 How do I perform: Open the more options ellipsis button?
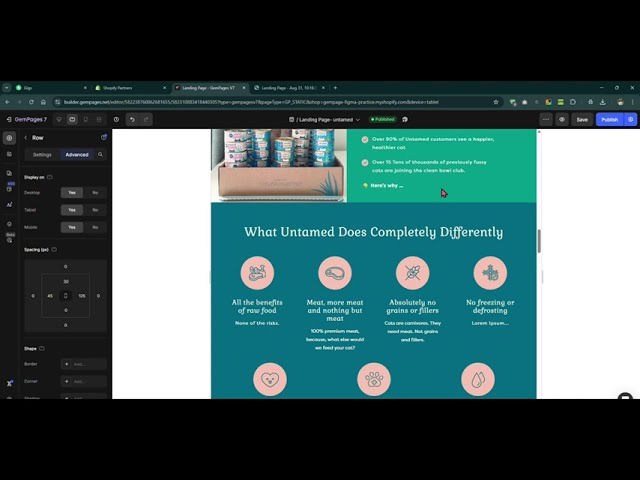click(546, 120)
